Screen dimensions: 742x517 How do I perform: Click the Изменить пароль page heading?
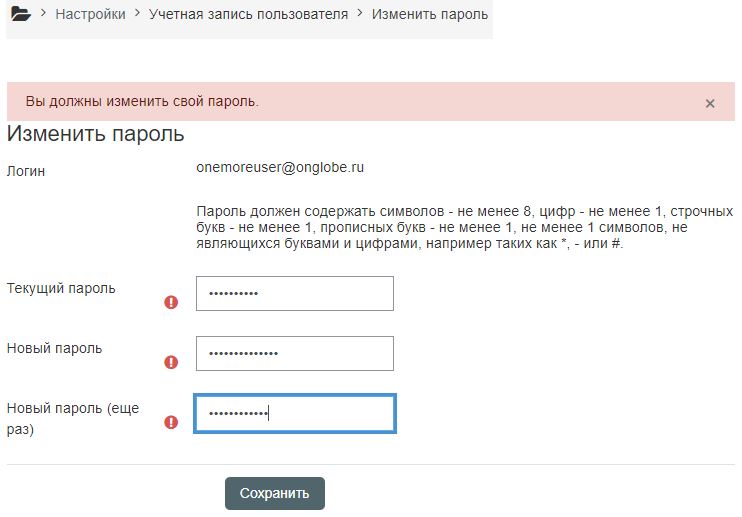point(95,134)
